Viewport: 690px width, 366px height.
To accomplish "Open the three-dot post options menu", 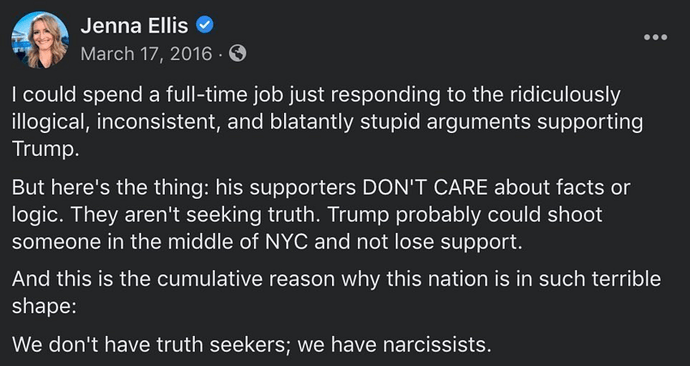I will pos(655,37).
